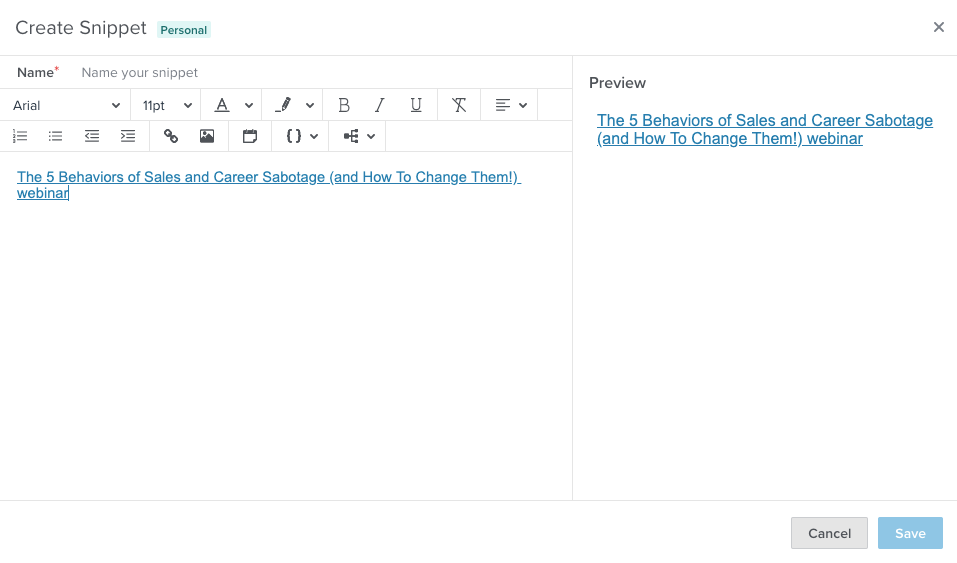Toggle italic formatting

pyautogui.click(x=380, y=105)
